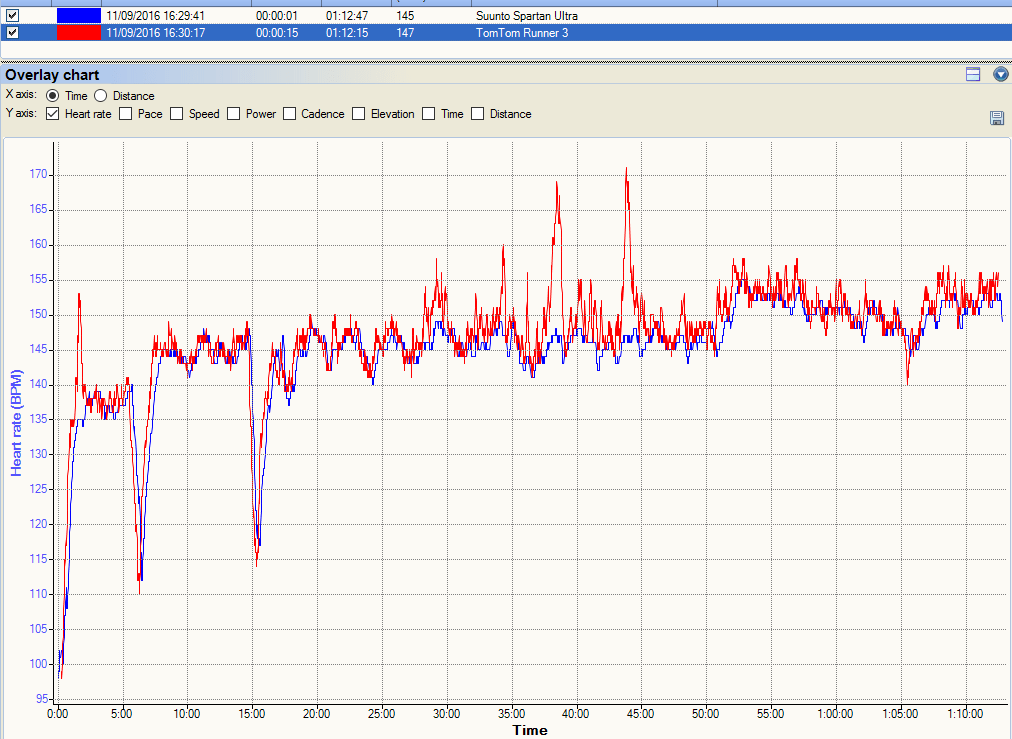Click the blue color swatch for Suunto
The width and height of the screenshot is (1012, 739).
point(79,16)
